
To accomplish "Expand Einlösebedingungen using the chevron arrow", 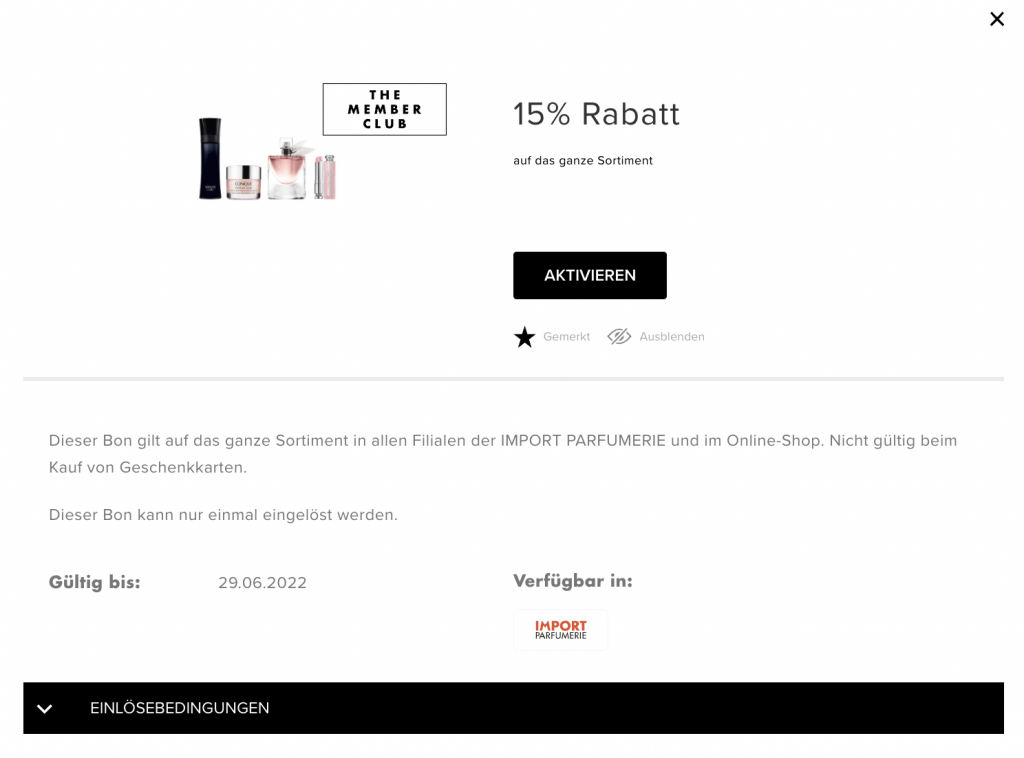I will 44,709.
